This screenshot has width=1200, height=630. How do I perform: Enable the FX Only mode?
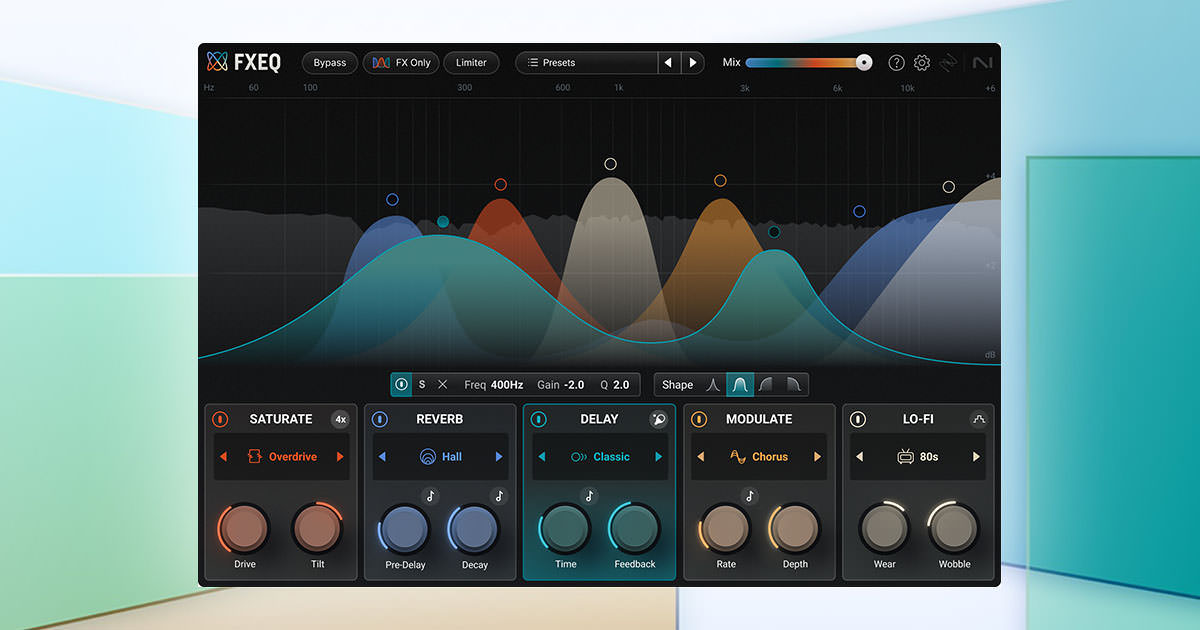pos(401,63)
